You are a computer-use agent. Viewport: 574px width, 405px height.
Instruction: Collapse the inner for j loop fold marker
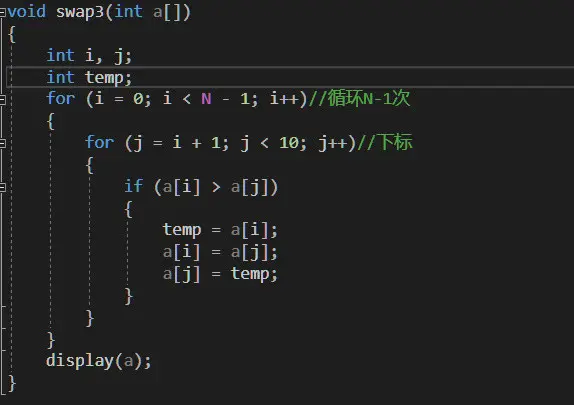pos(3,143)
